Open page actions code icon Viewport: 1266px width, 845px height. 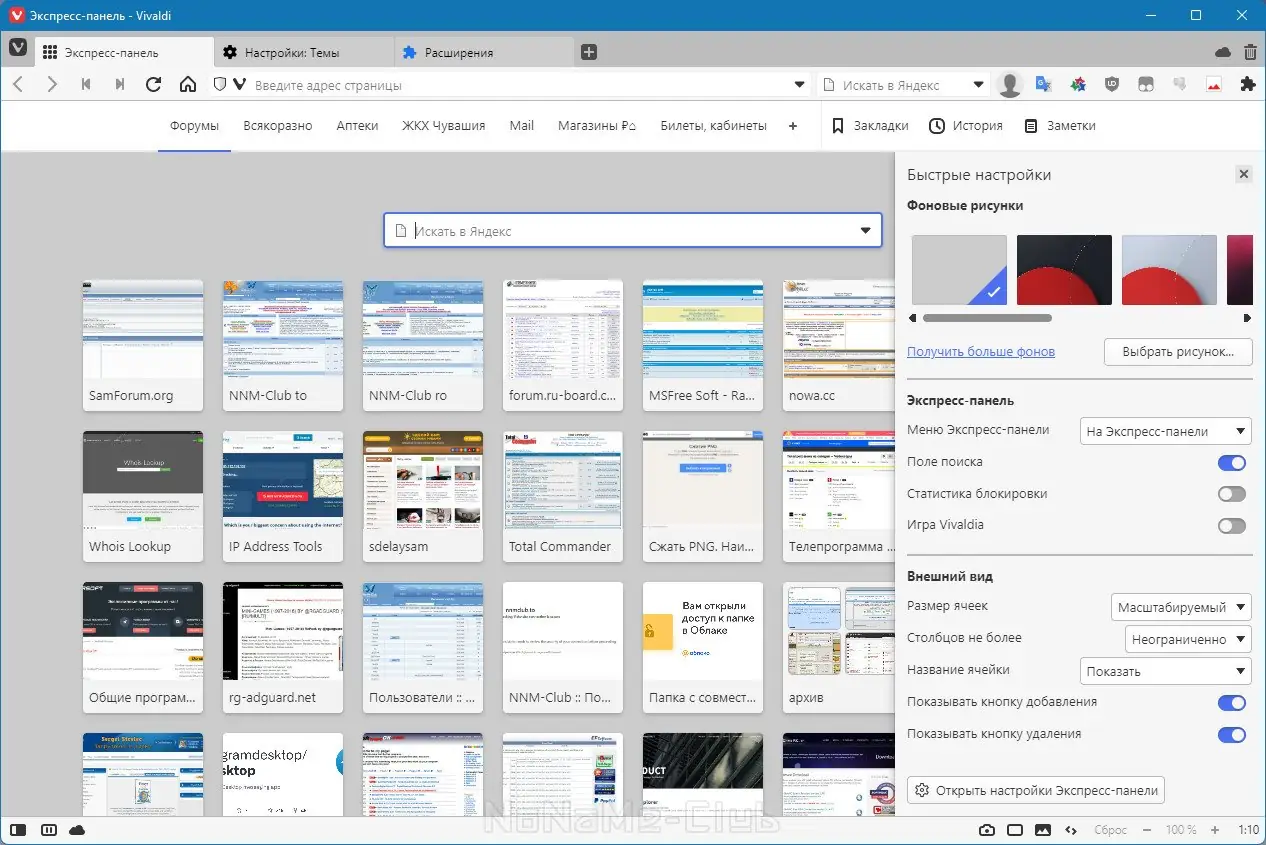click(x=1071, y=830)
